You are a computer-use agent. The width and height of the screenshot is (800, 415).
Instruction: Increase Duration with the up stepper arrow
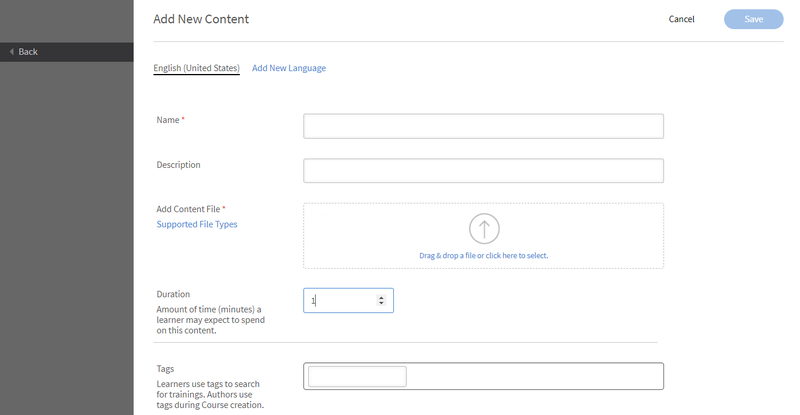click(381, 297)
